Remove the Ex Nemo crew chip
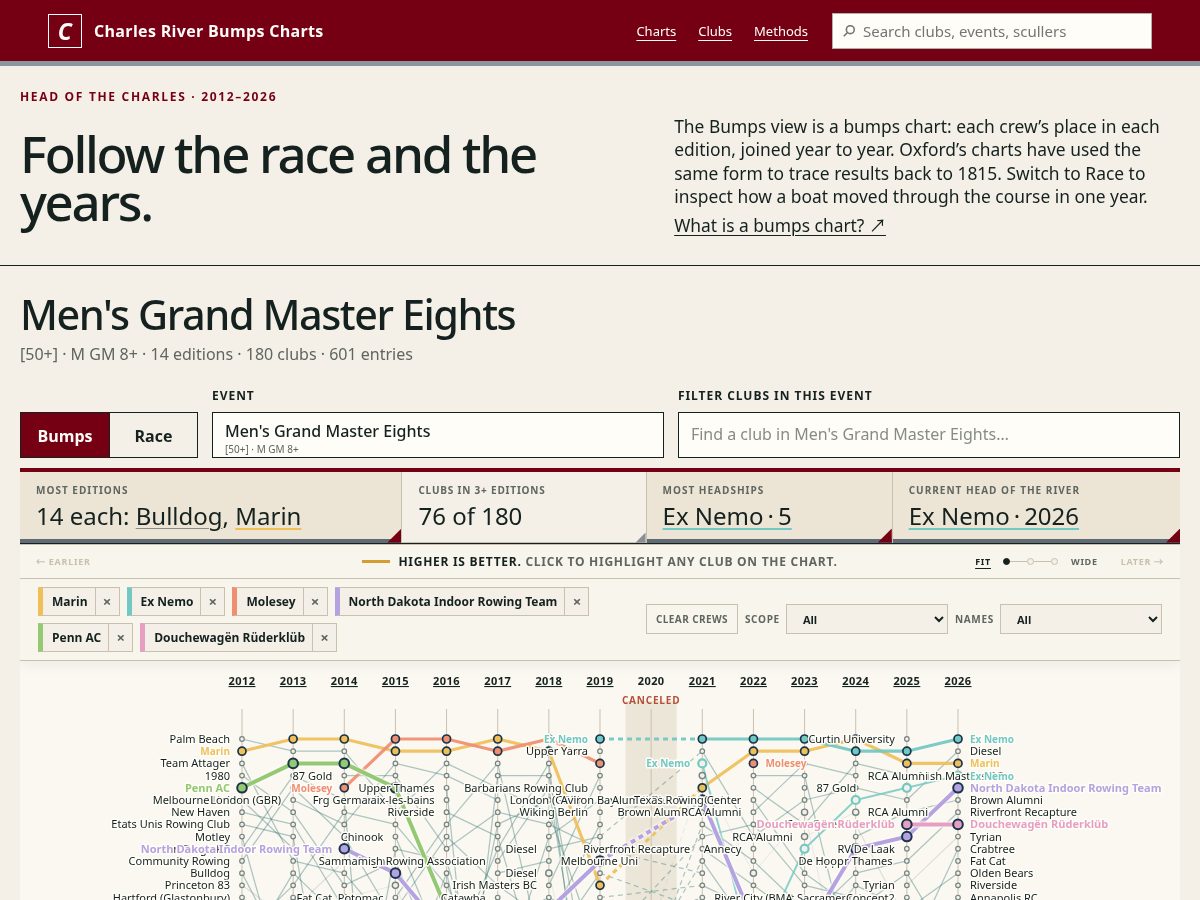 [x=212, y=602]
